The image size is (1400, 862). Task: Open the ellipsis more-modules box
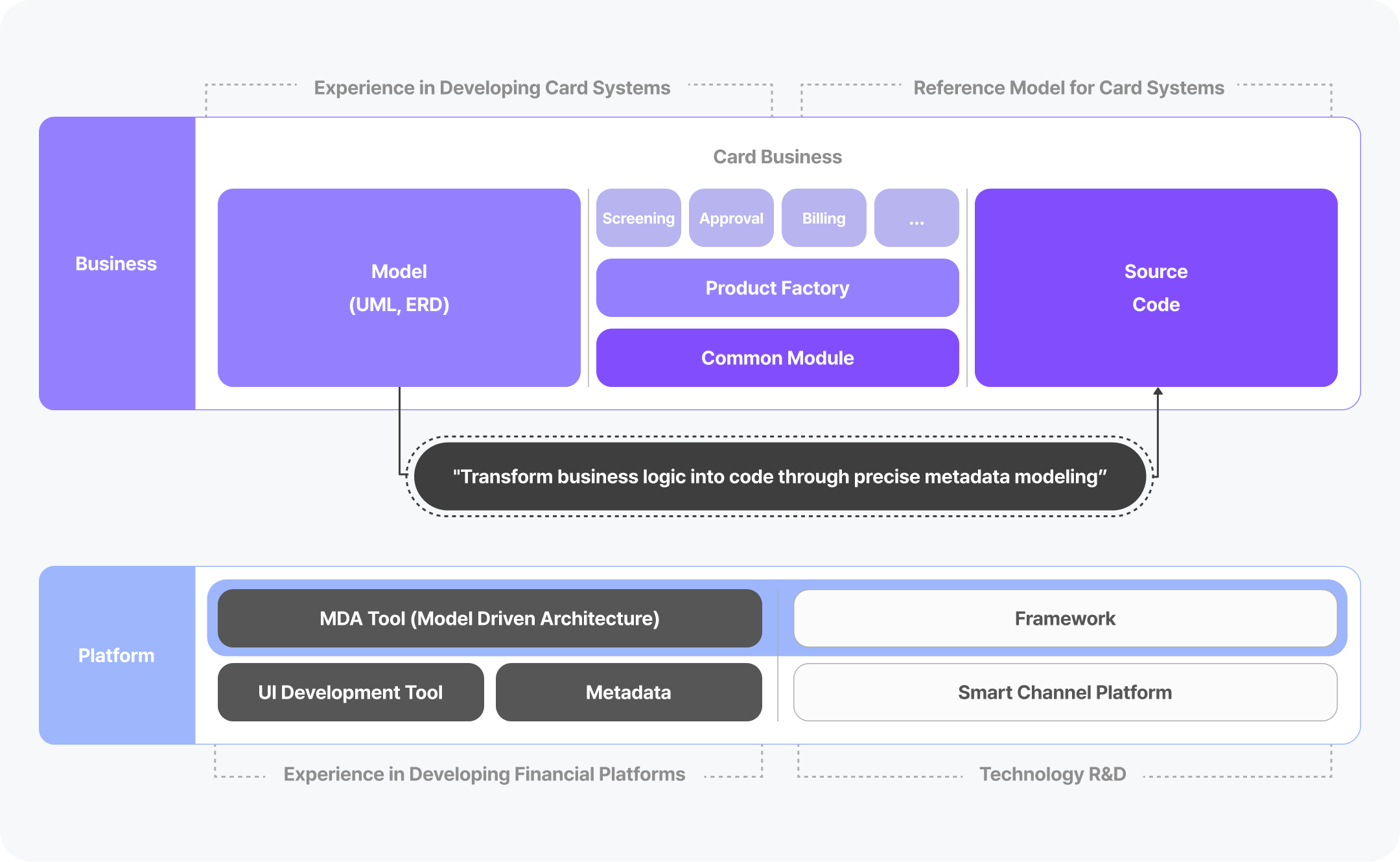click(916, 218)
